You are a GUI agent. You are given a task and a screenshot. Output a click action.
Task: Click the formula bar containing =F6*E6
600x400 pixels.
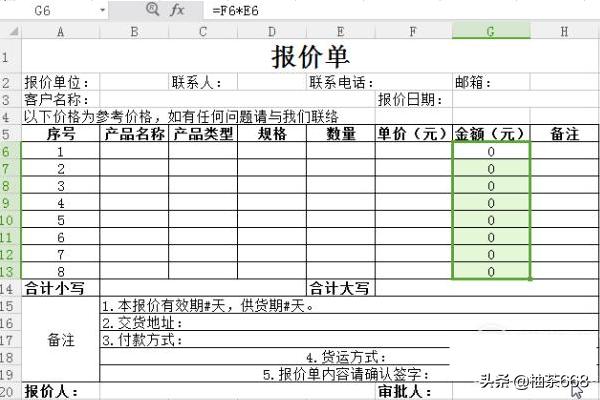point(400,10)
